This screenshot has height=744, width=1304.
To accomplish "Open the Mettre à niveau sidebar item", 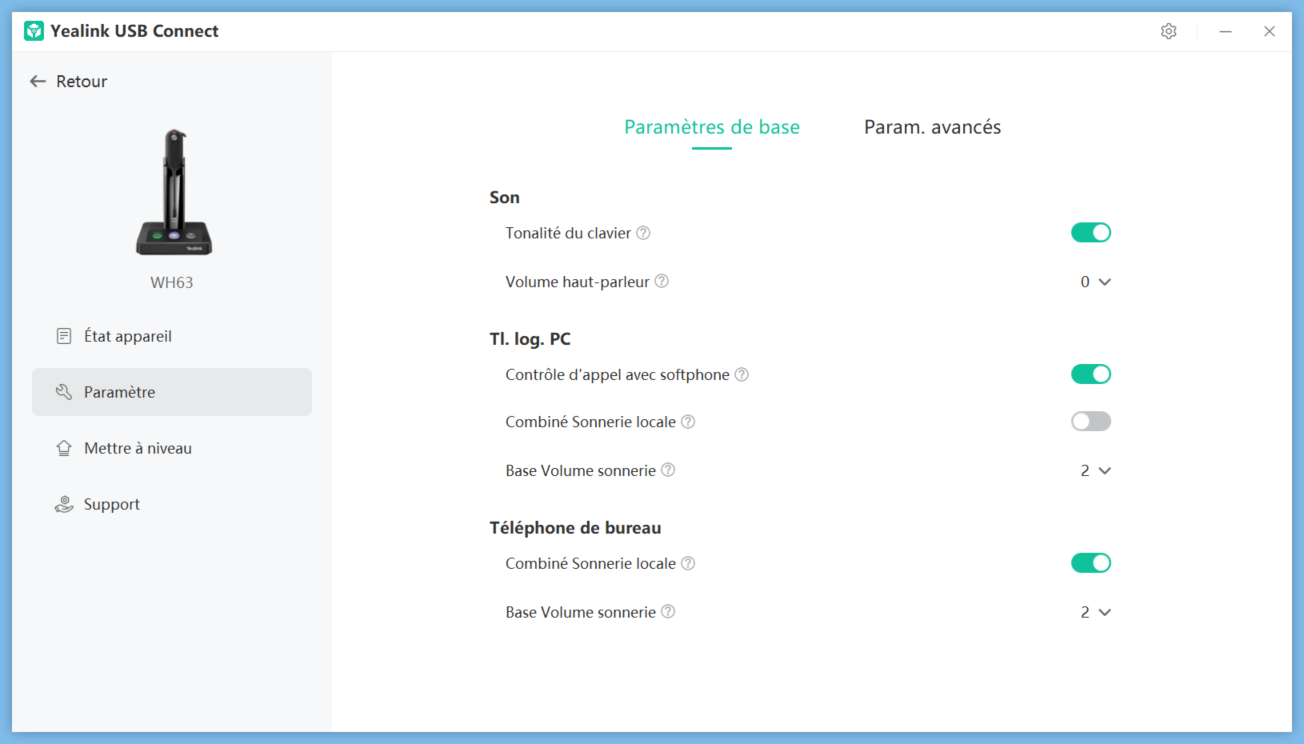I will pos(172,448).
